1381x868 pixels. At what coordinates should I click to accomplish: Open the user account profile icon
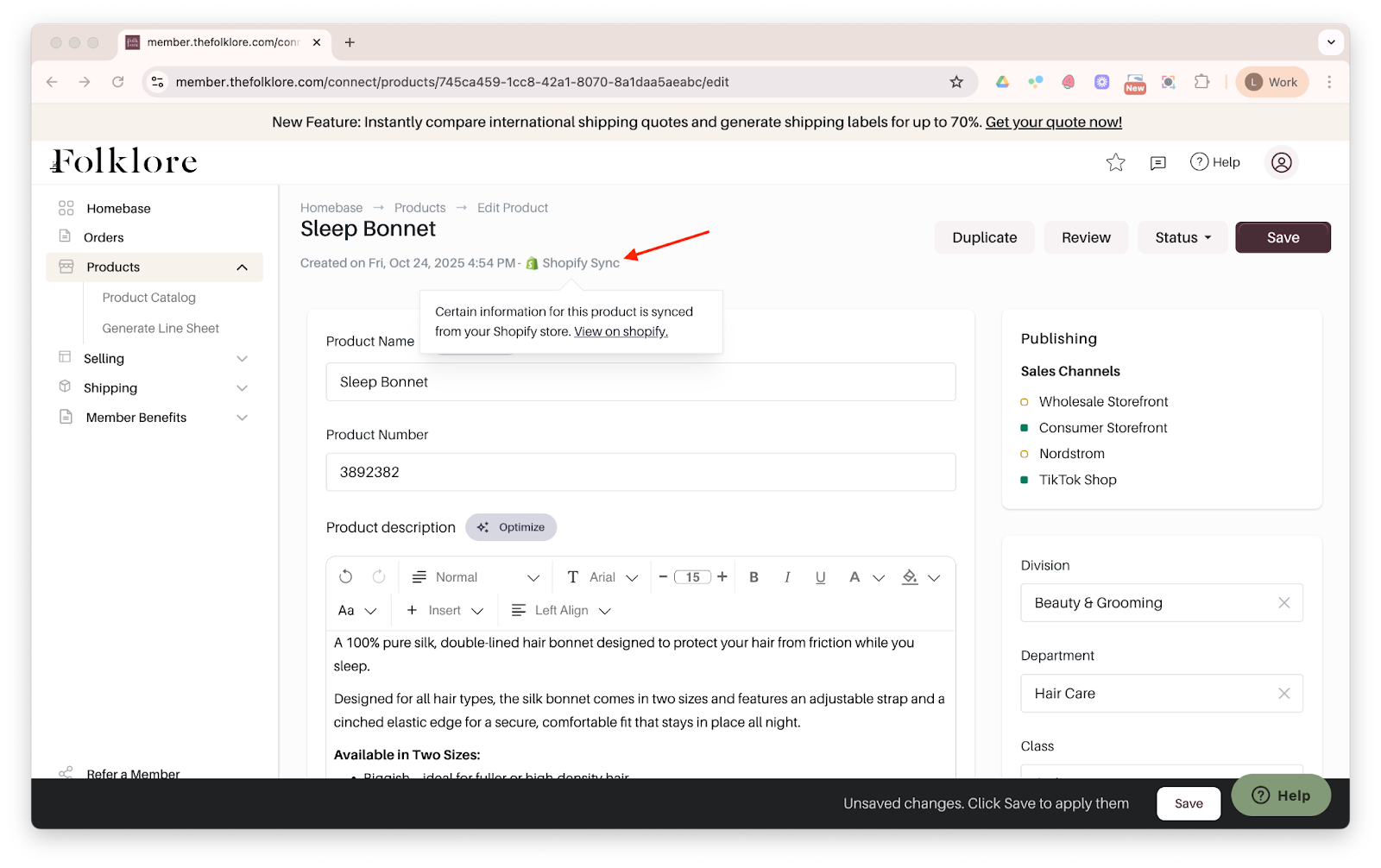[x=1281, y=162]
